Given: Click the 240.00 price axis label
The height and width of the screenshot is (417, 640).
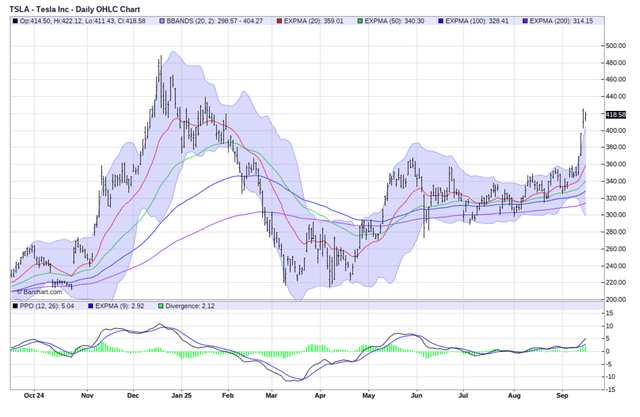Looking at the screenshot, I should [616, 266].
